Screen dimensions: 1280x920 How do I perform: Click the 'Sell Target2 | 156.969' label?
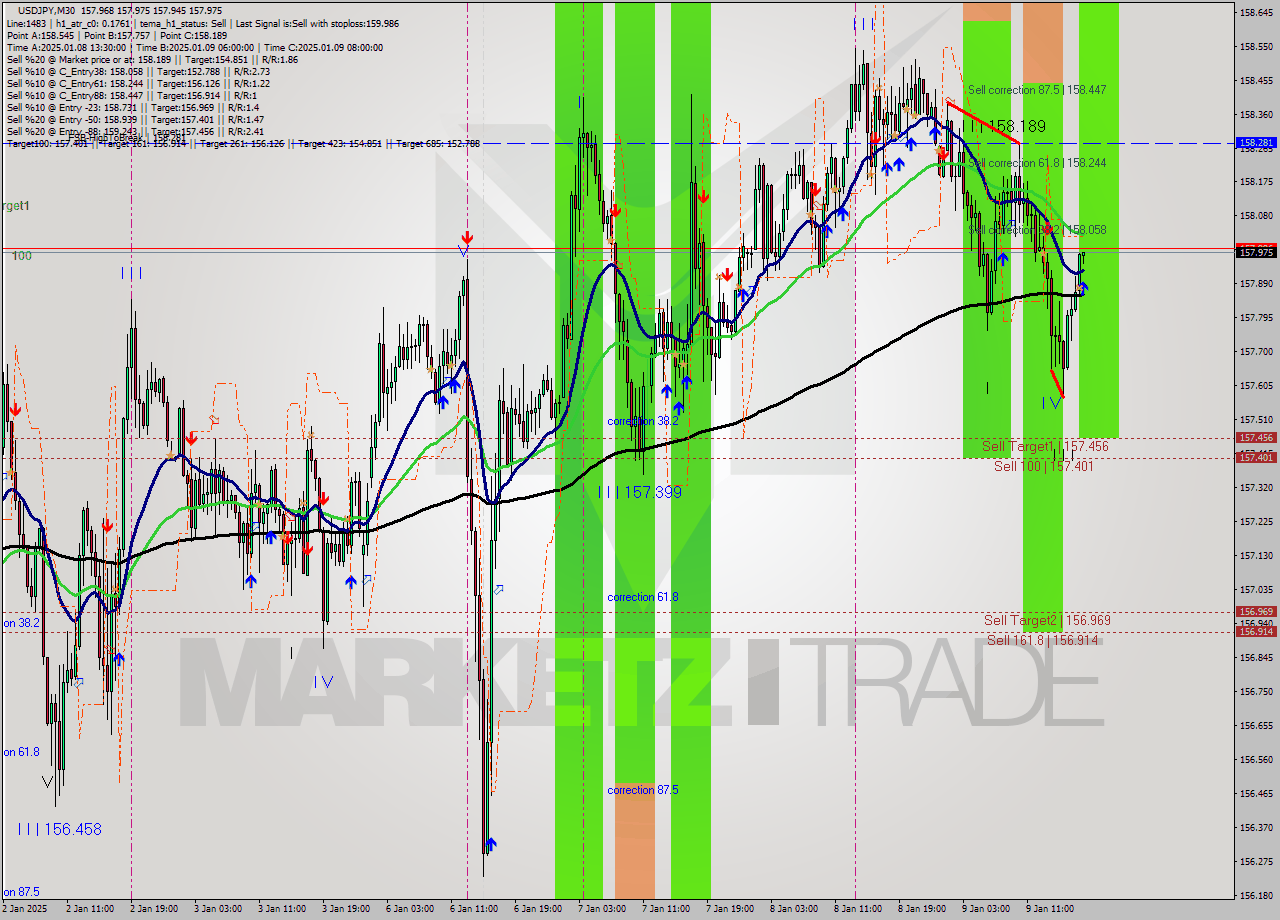coord(1047,620)
